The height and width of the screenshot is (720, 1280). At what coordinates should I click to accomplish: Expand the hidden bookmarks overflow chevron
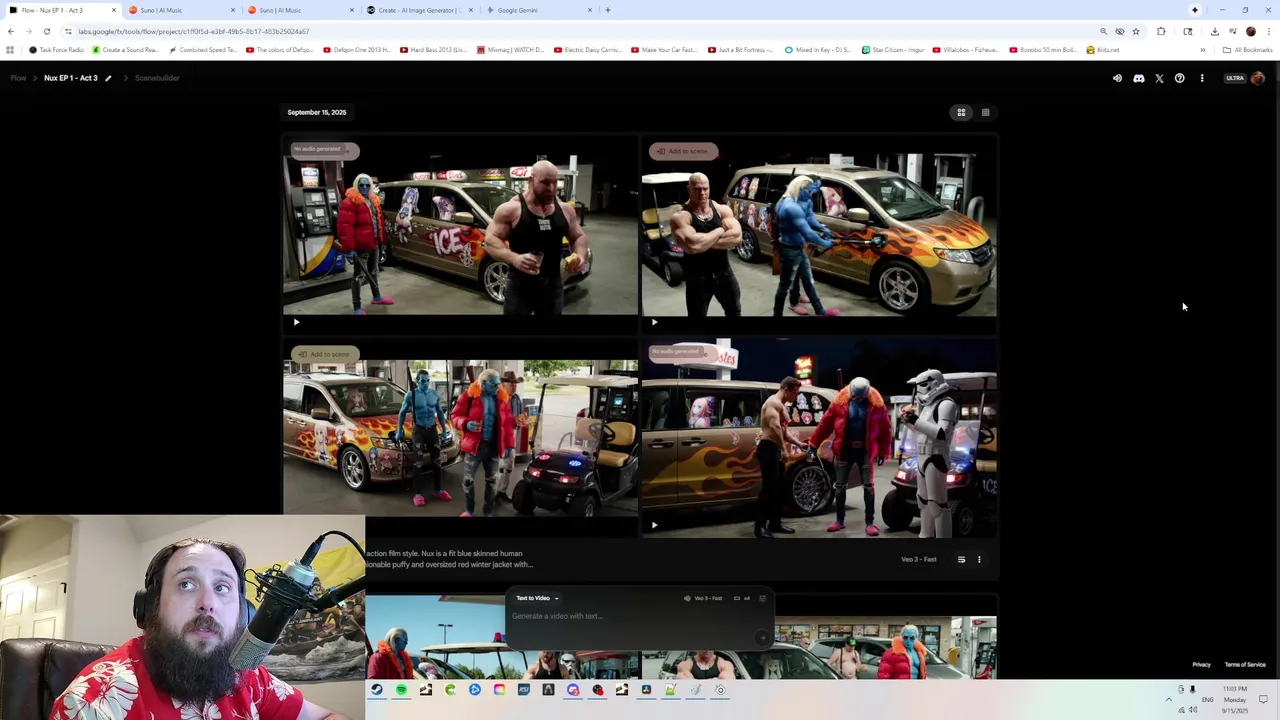1202,50
